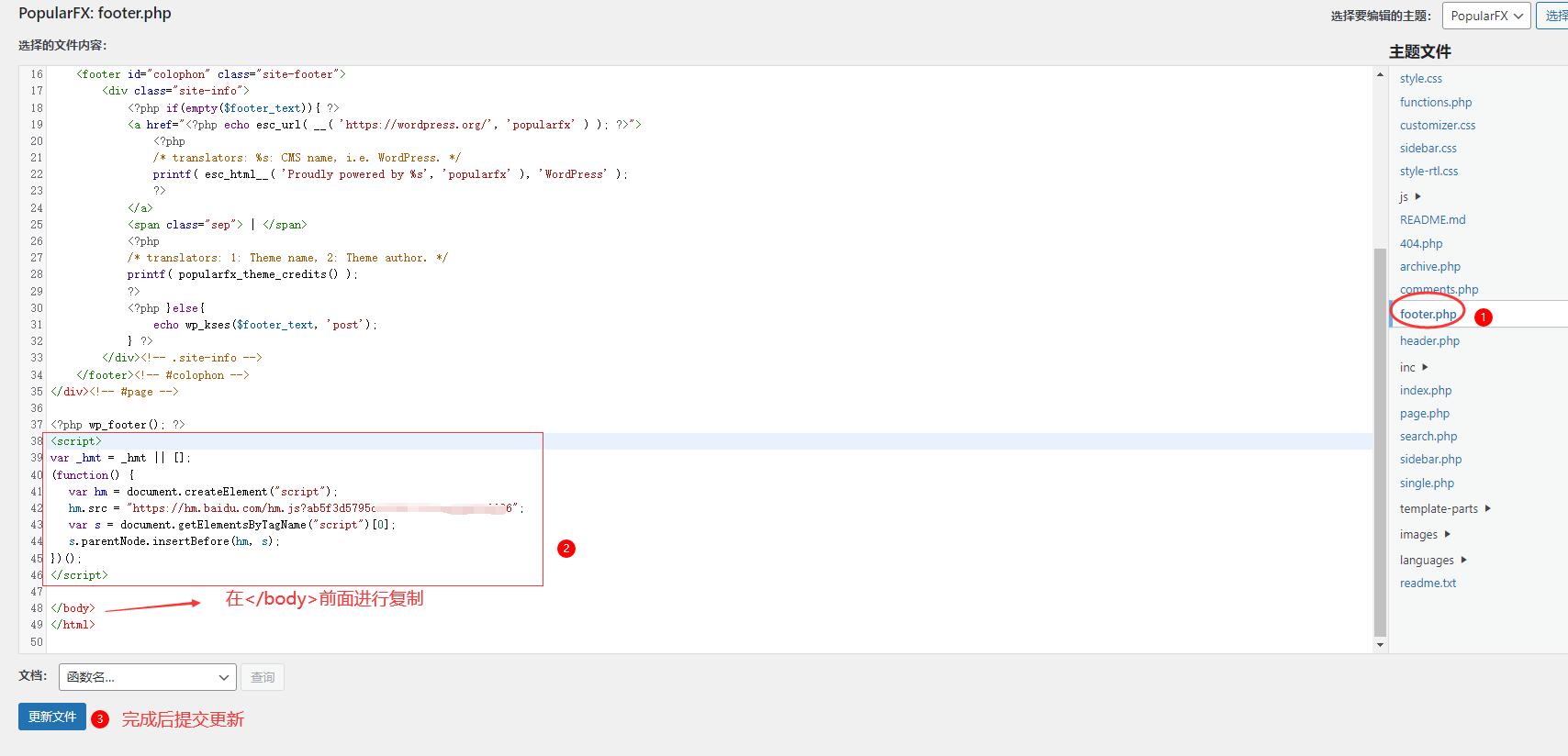Click the </footer><!-- #colophon --> line
The width and height of the screenshot is (1568, 756).
point(162,375)
